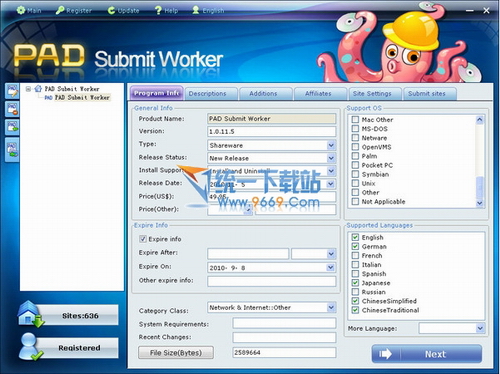This screenshot has height=374, width=500.
Task: Click the house download icon beside Sites:636
Action: pyautogui.click(x=30, y=313)
